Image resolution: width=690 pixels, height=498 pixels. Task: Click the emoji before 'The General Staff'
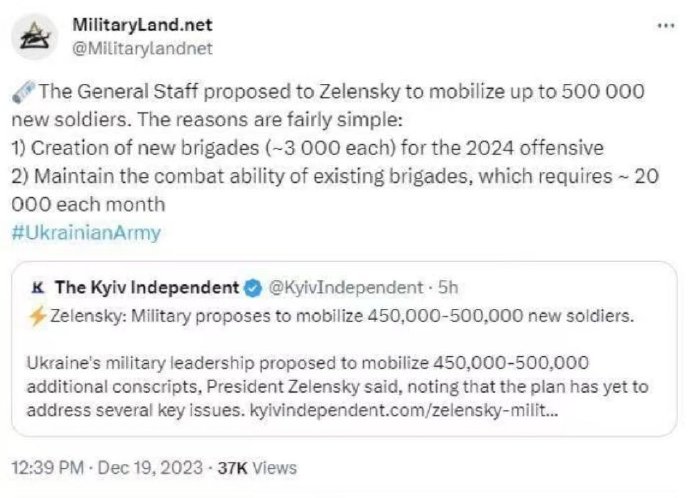pos(24,92)
